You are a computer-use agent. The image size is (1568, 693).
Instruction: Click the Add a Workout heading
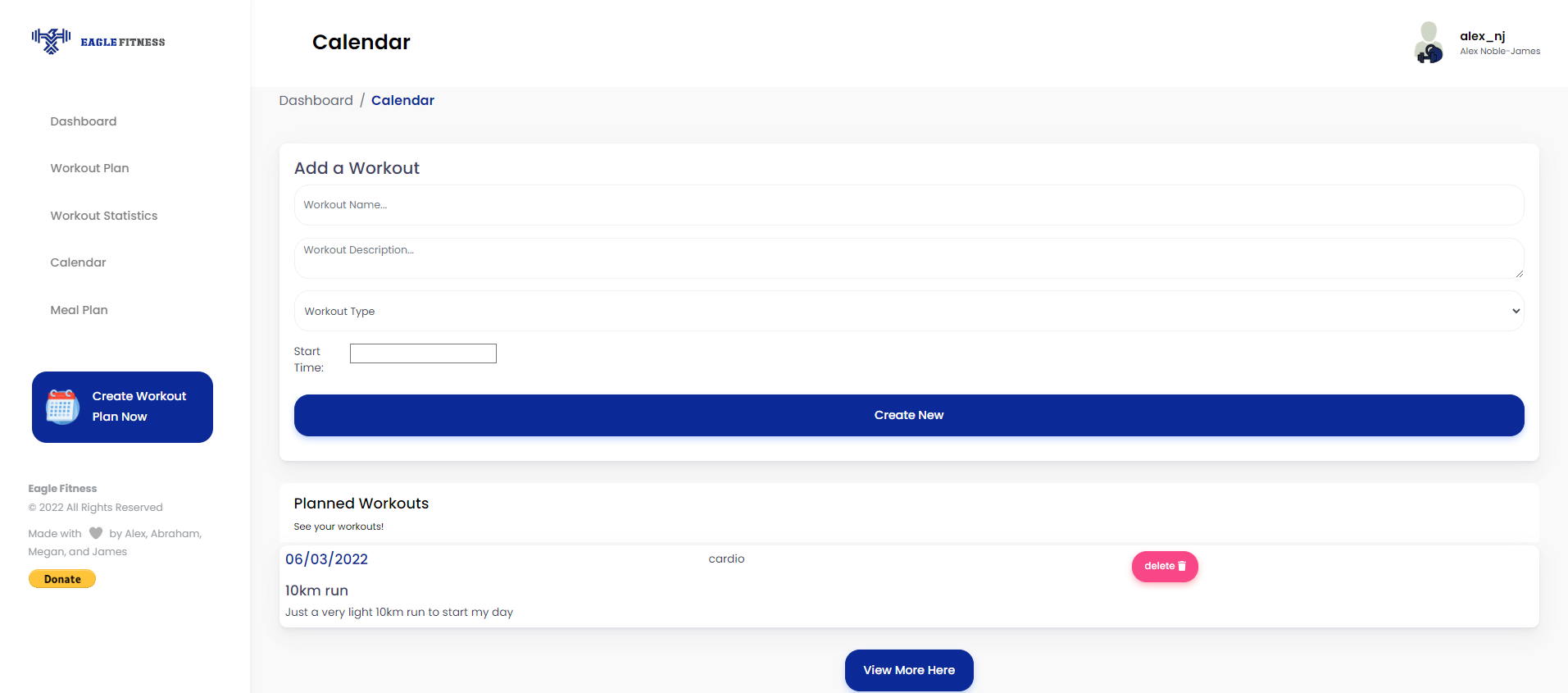coord(357,168)
